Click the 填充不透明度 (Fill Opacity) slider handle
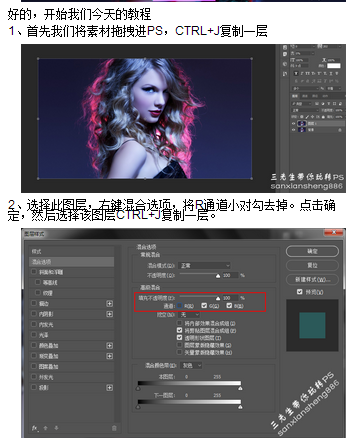 coord(218,298)
